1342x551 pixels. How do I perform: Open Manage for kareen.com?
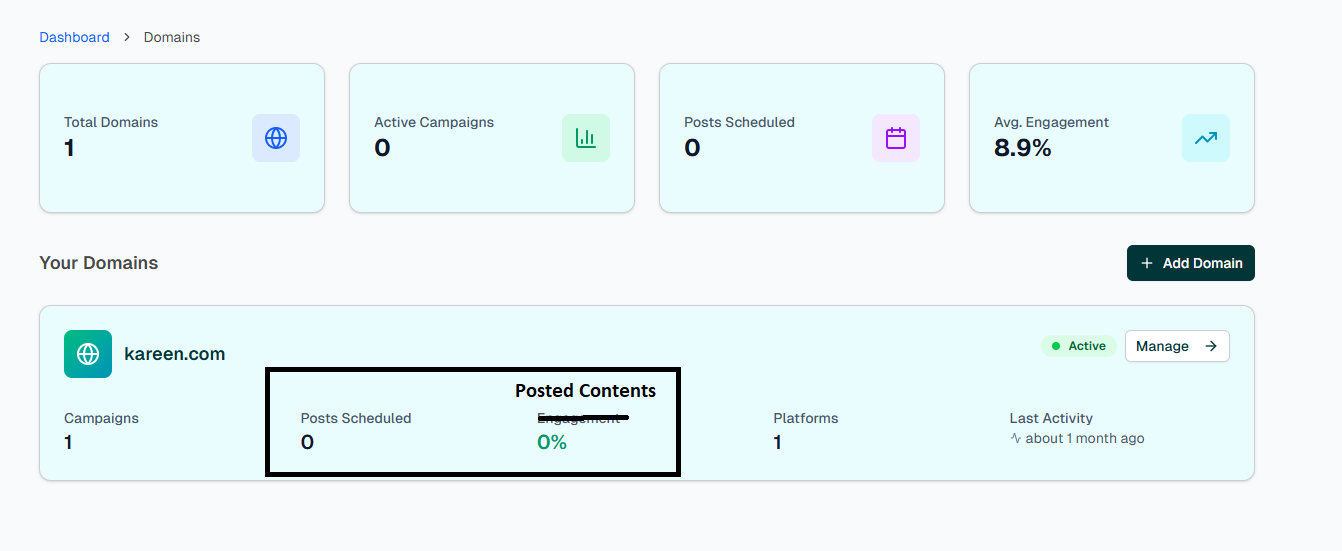coord(1176,346)
